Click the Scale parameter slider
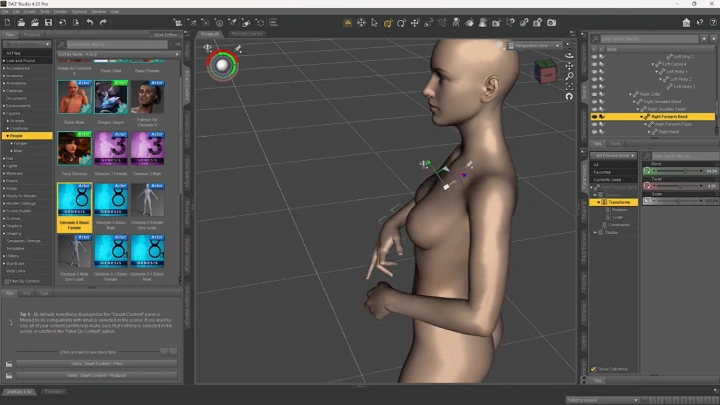The height and width of the screenshot is (405, 720). [x=680, y=201]
